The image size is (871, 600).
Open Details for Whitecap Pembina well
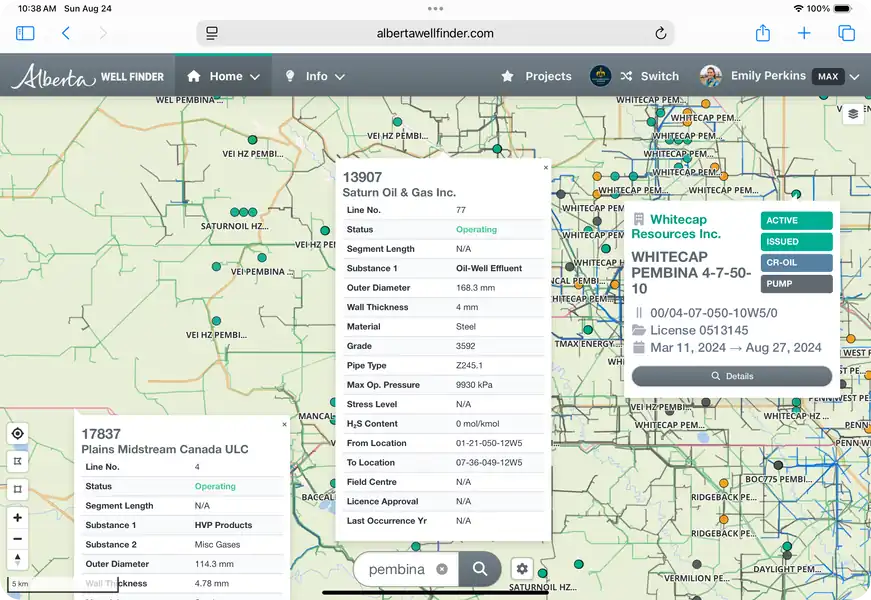tap(732, 376)
